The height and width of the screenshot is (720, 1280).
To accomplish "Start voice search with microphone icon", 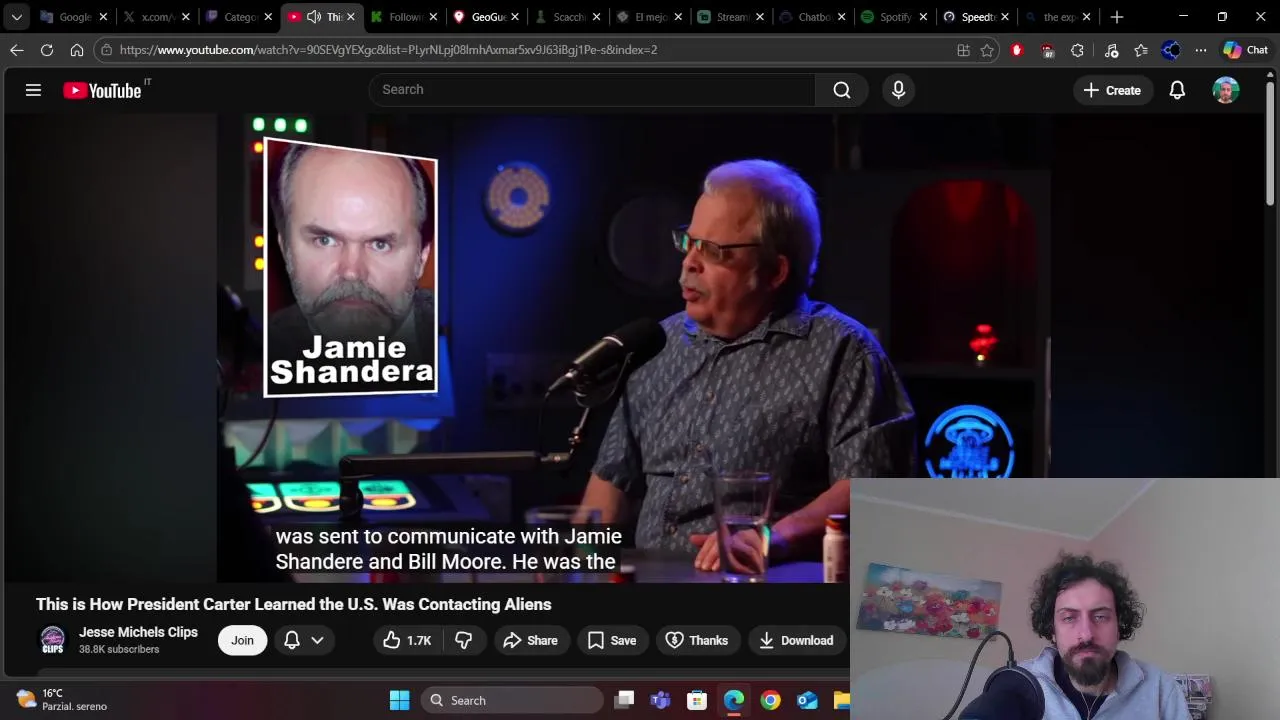I will tap(898, 90).
